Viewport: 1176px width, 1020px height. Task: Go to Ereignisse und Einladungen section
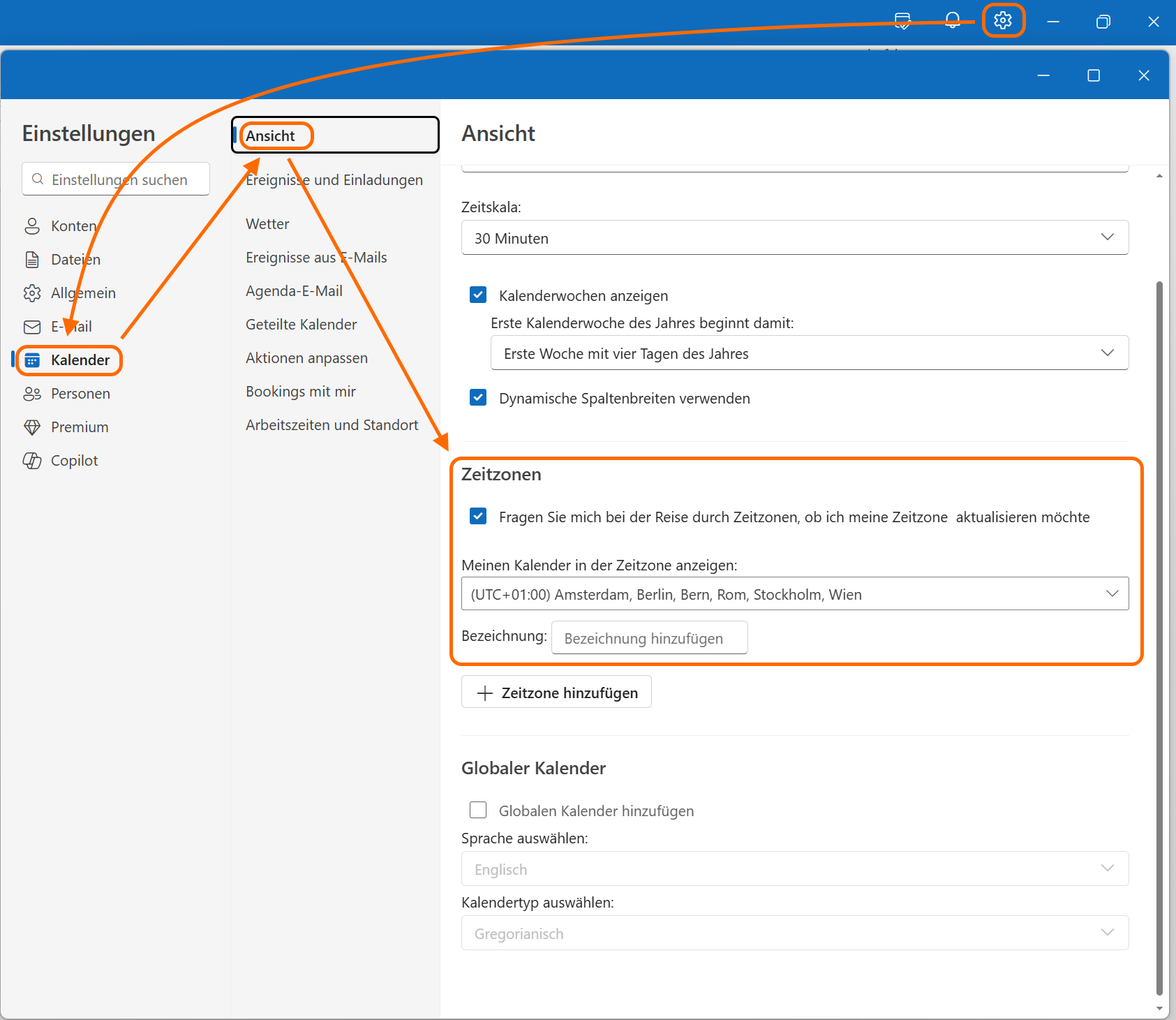tap(334, 180)
